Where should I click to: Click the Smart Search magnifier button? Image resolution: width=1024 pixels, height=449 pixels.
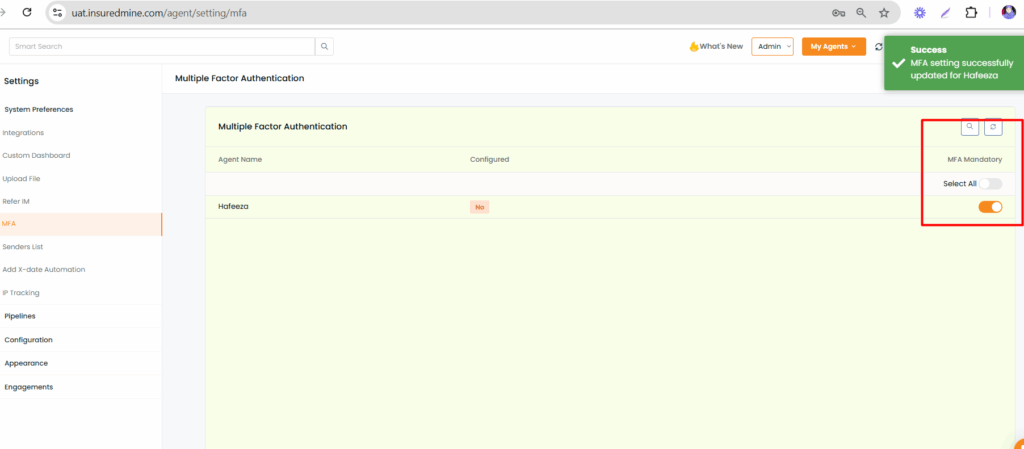point(324,46)
